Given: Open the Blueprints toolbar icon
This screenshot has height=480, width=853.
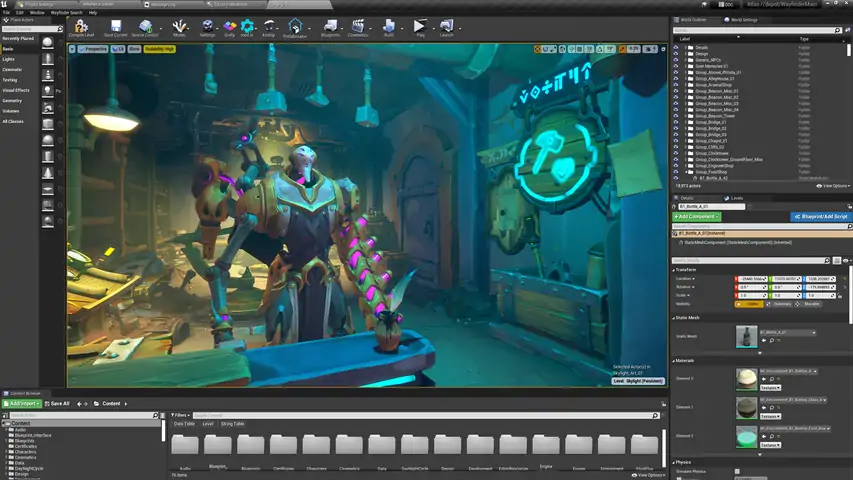Looking at the screenshot, I should [x=330, y=27].
